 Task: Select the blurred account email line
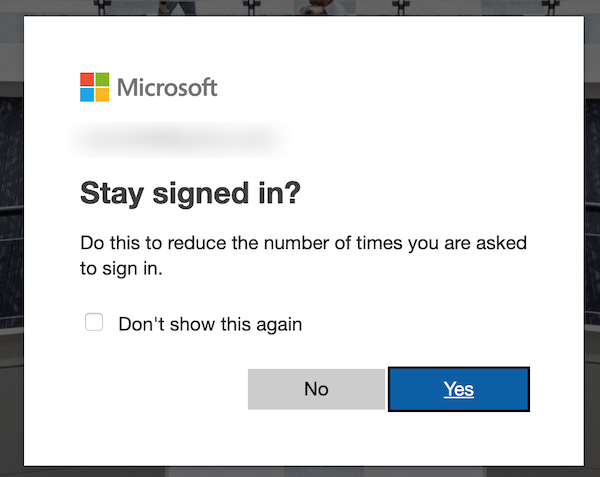(177, 140)
